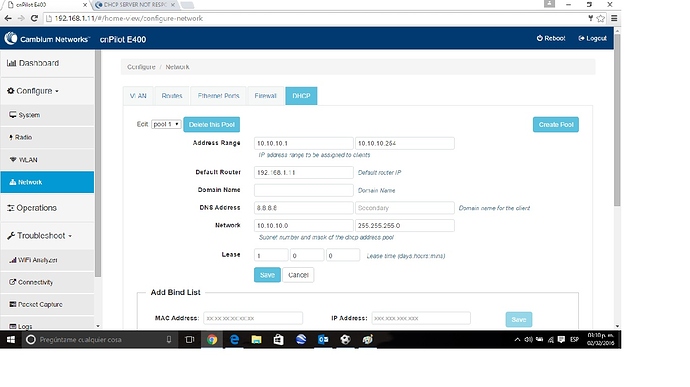690x387 pixels.
Task: Click the Domain Name input field
Action: pos(304,190)
